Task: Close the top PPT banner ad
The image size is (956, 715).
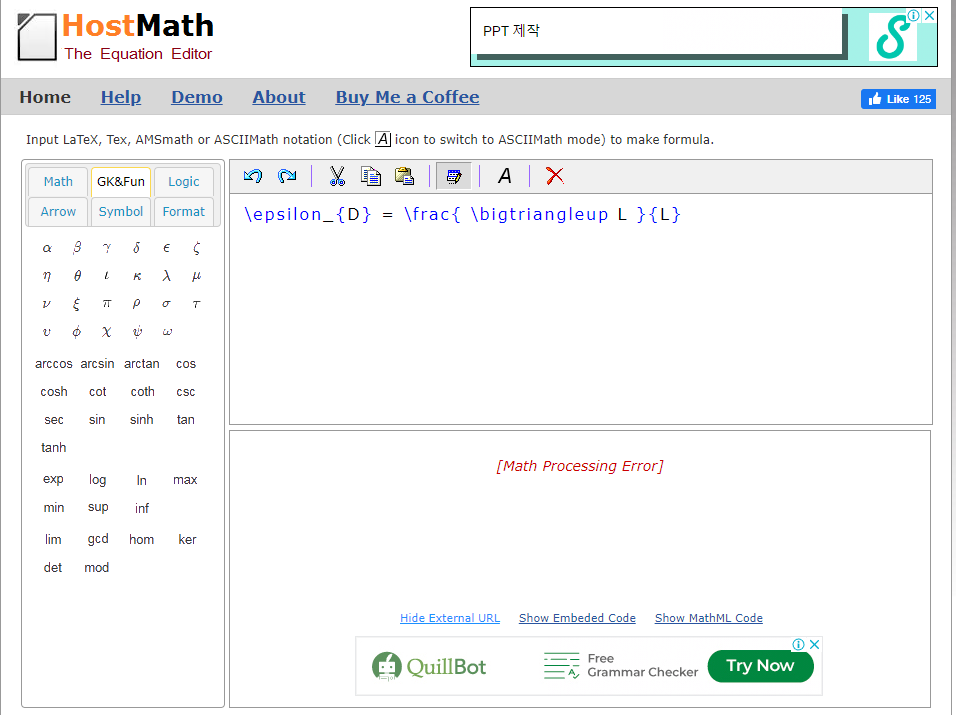Action: tap(929, 15)
